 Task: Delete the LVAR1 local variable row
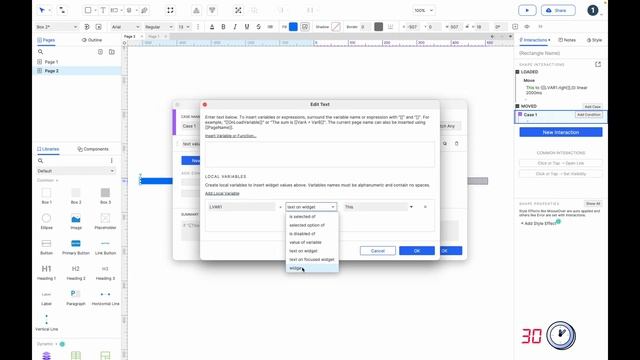click(x=425, y=207)
